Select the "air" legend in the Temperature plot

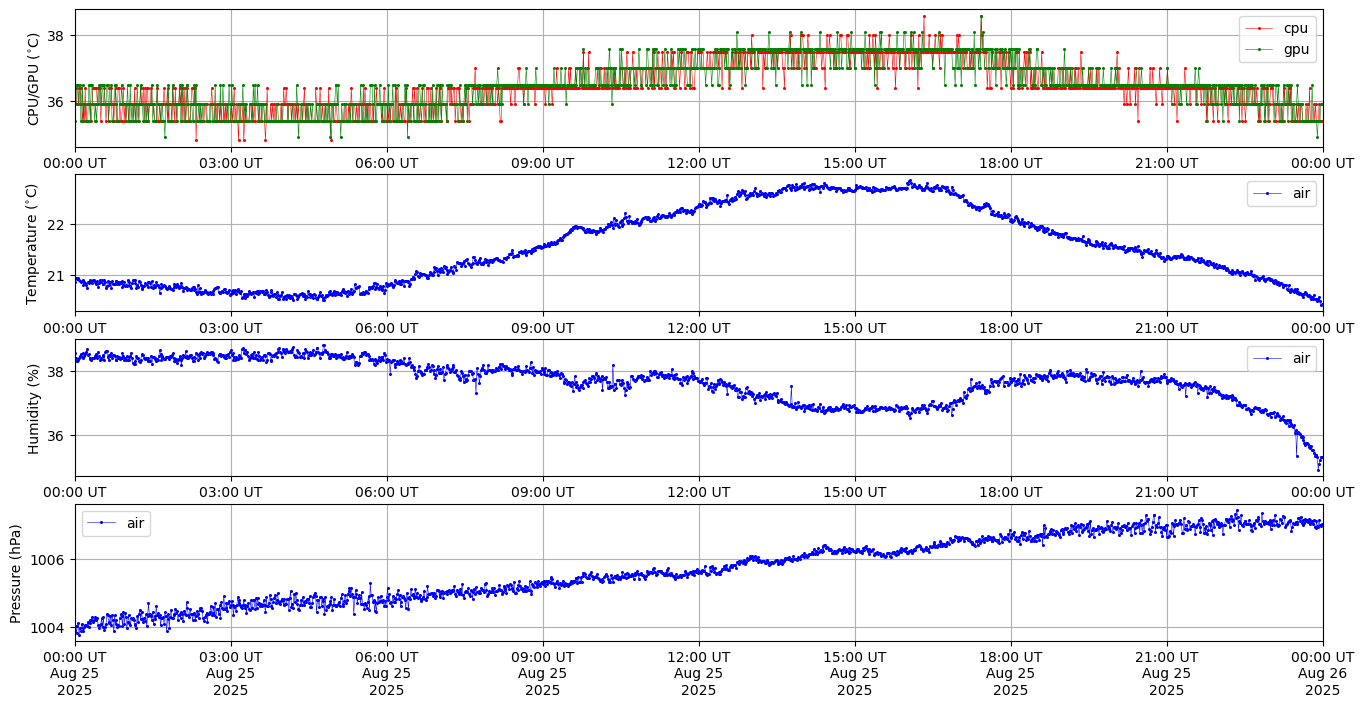coord(1281,193)
